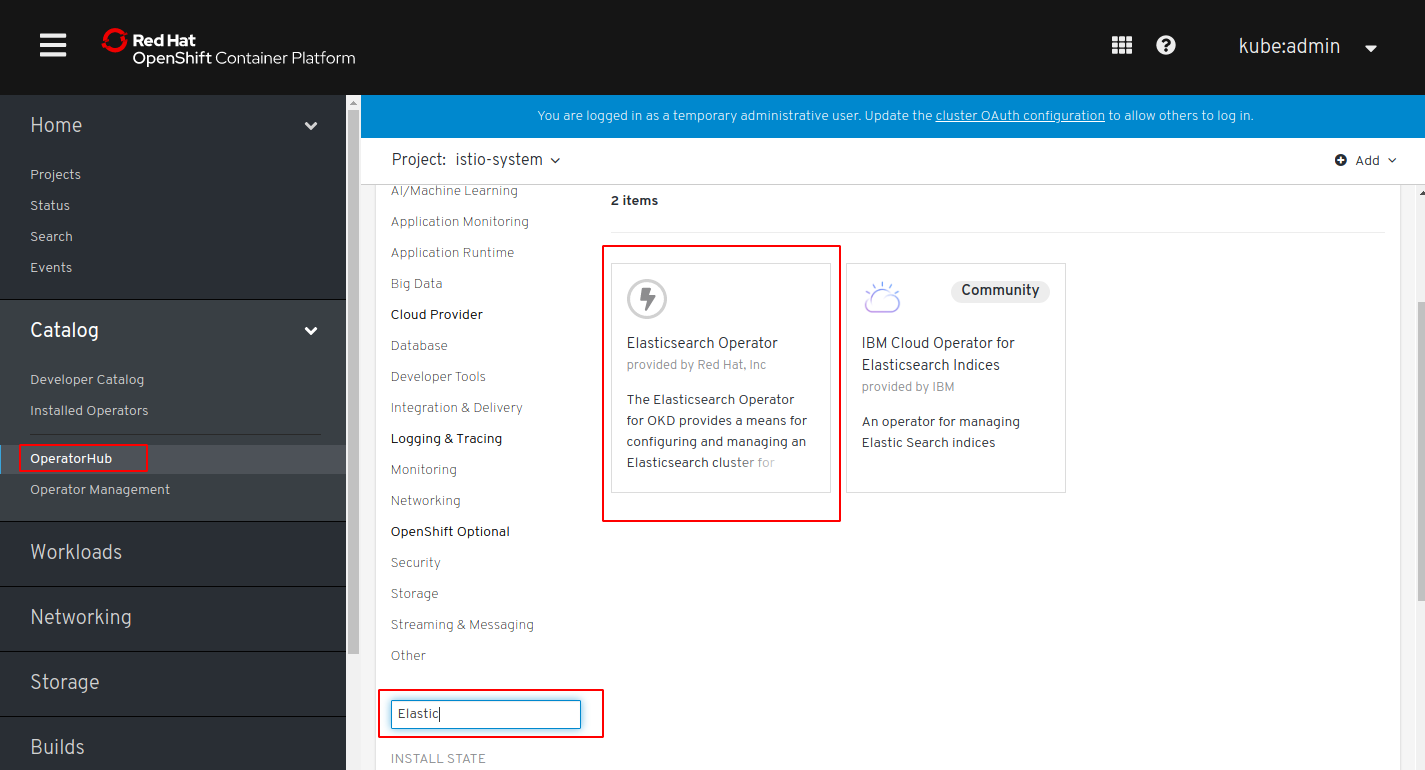Click the Community badge on IBM tile
Viewport: 1425px width, 770px height.
click(1000, 290)
